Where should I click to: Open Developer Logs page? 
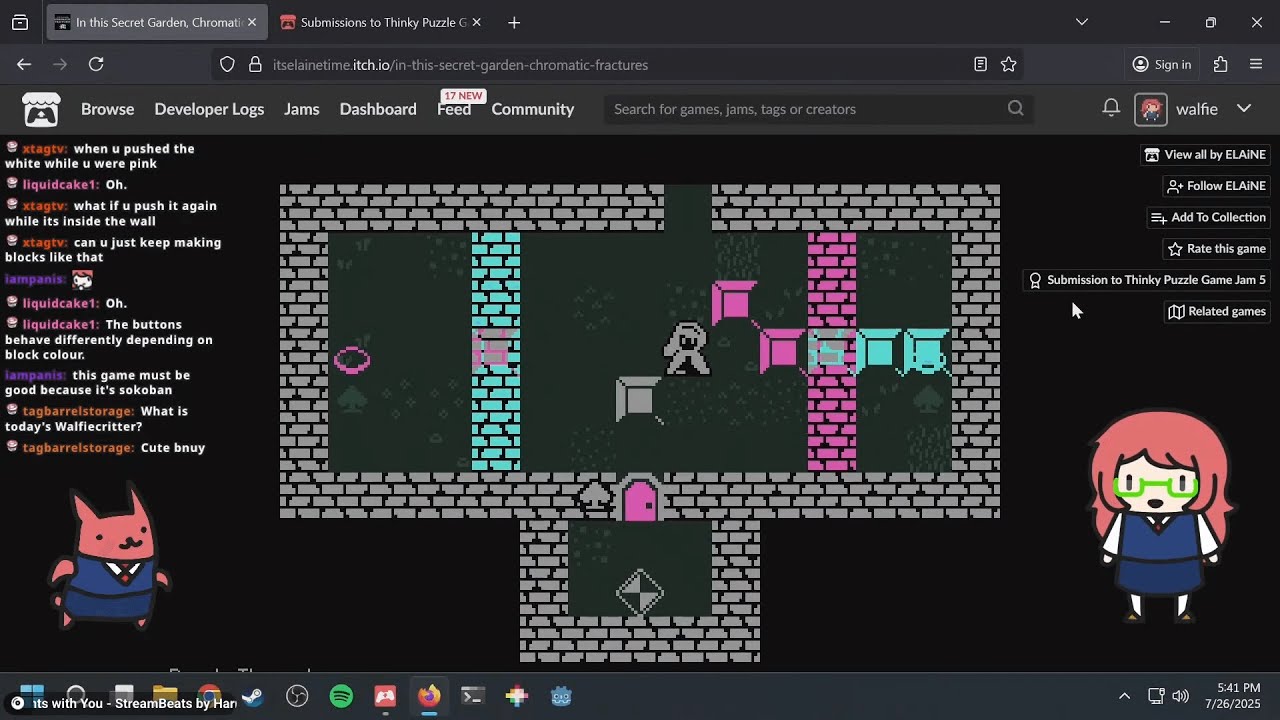click(x=209, y=109)
